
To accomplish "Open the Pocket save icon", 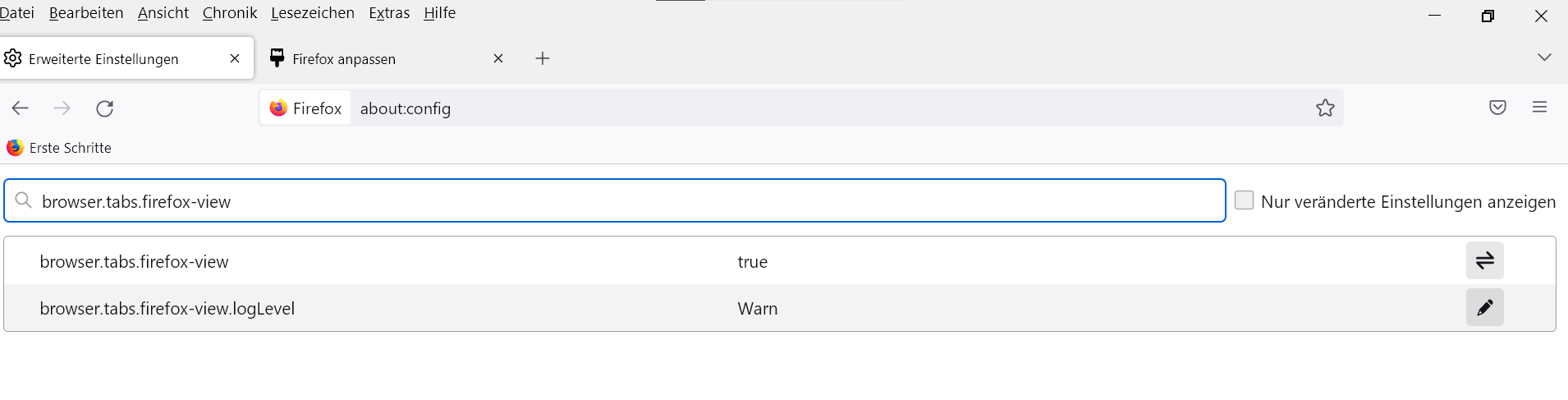I will (1497, 108).
